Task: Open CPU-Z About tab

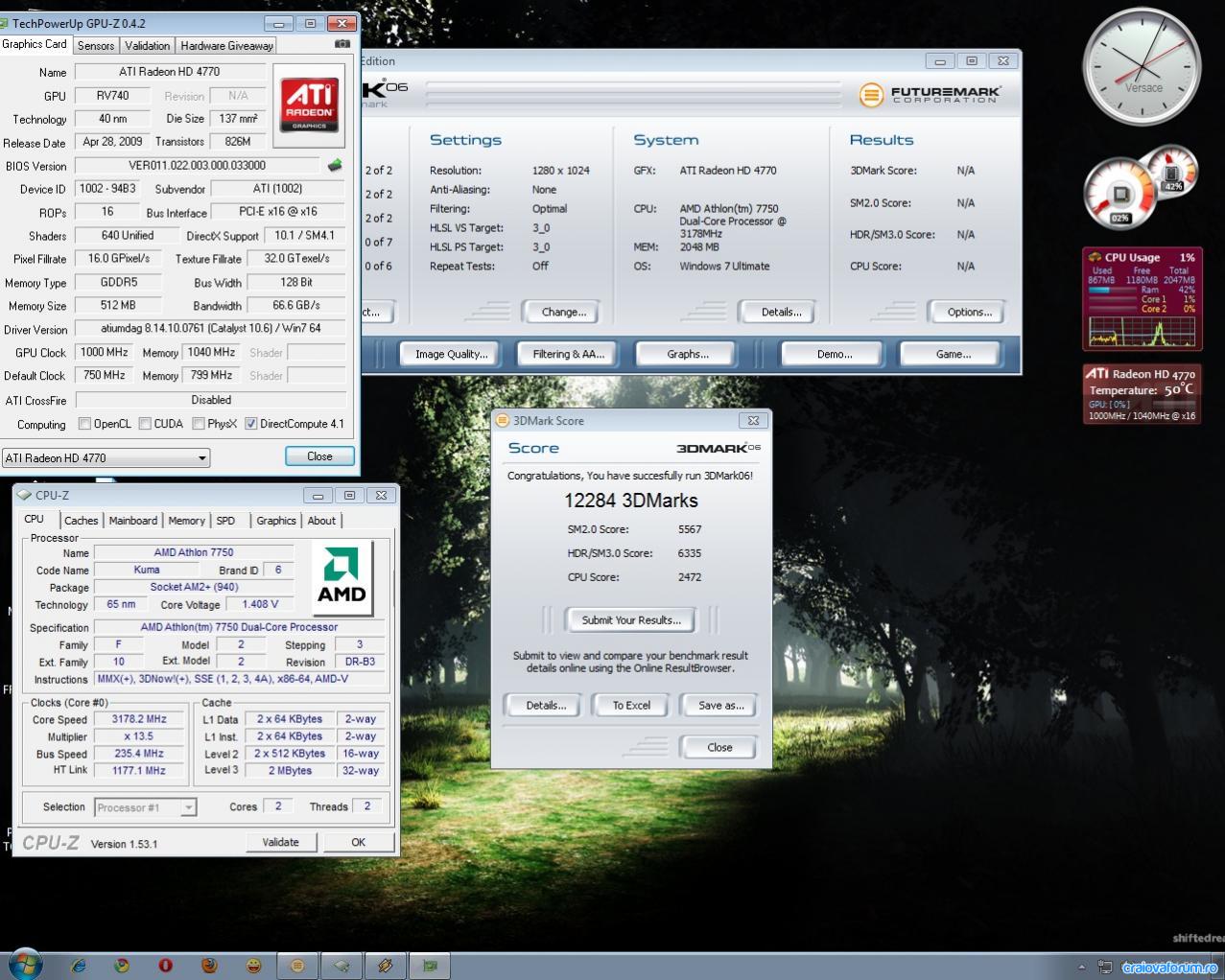Action: click(321, 521)
